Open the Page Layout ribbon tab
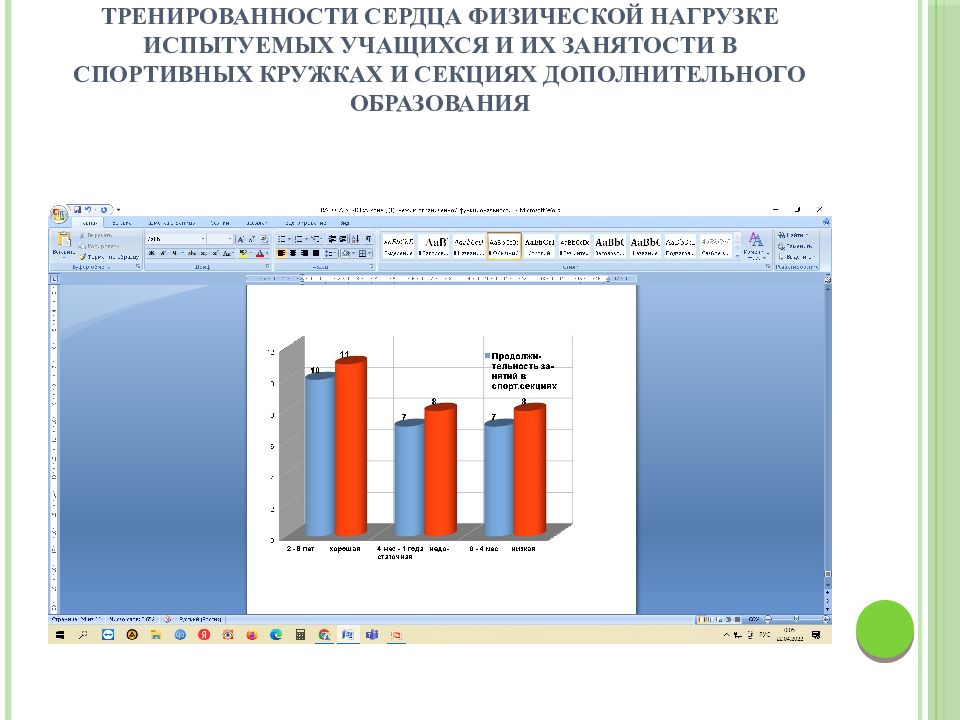The image size is (960, 720). 169,222
